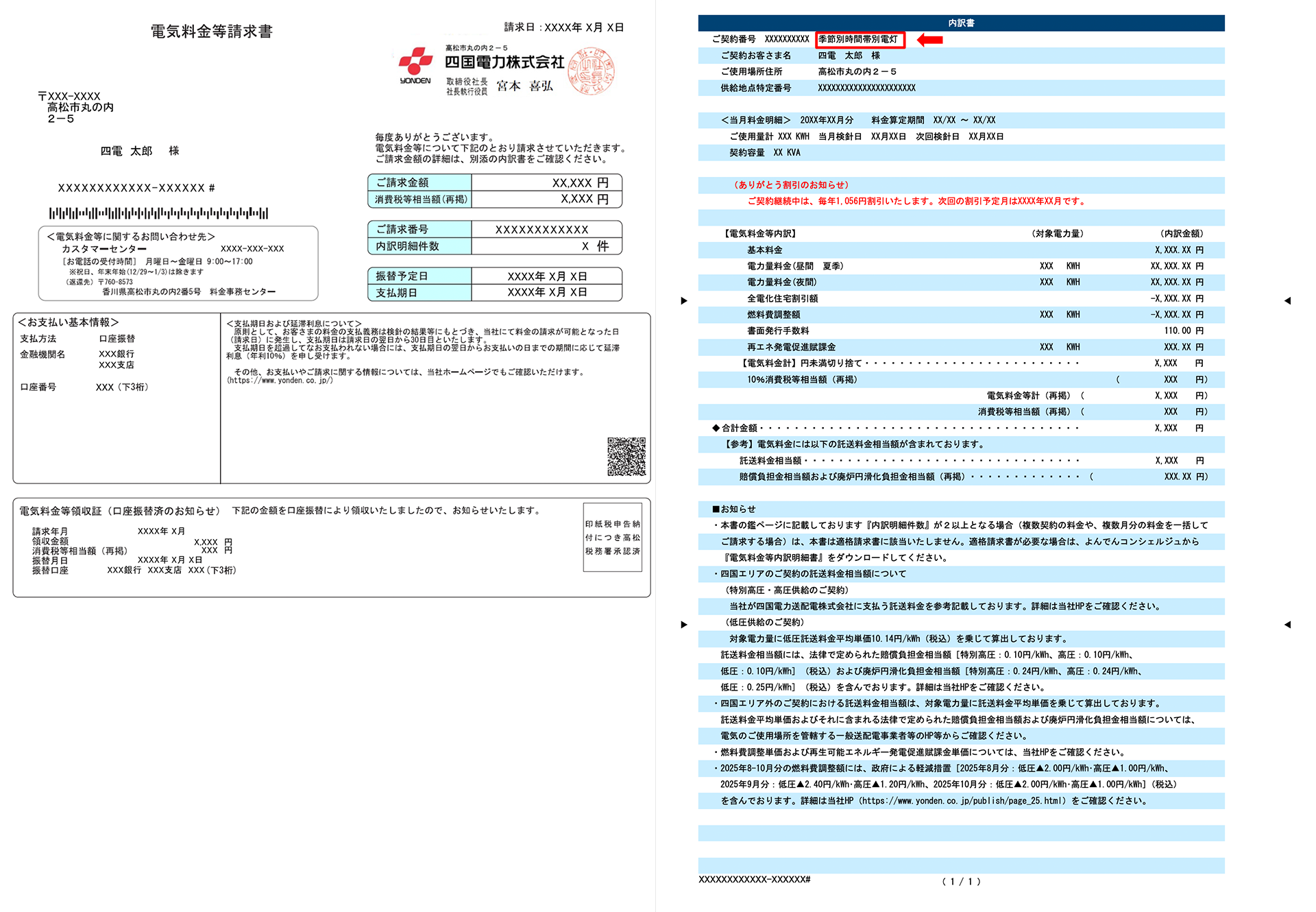
Task: Click lower left black triangle marker
Action: pos(684,624)
